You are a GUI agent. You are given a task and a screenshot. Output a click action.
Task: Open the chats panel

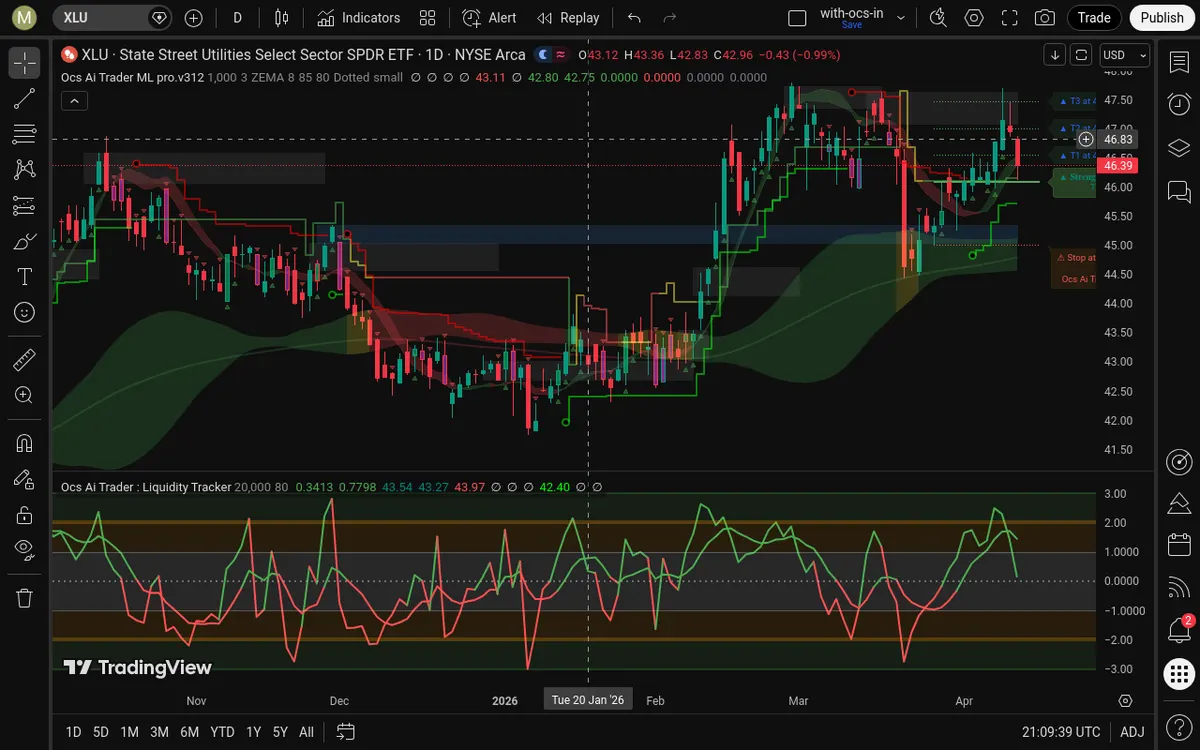pyautogui.click(x=1179, y=190)
